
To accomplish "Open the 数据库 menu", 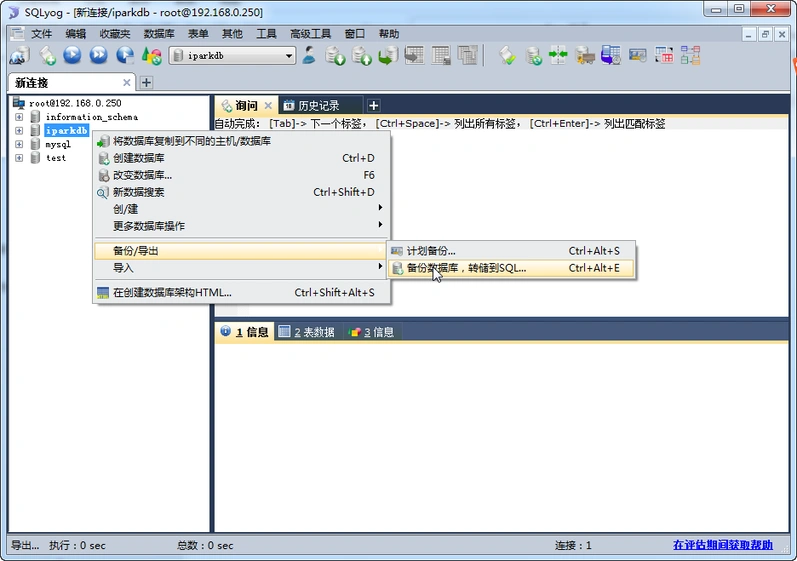I will click(x=159, y=34).
